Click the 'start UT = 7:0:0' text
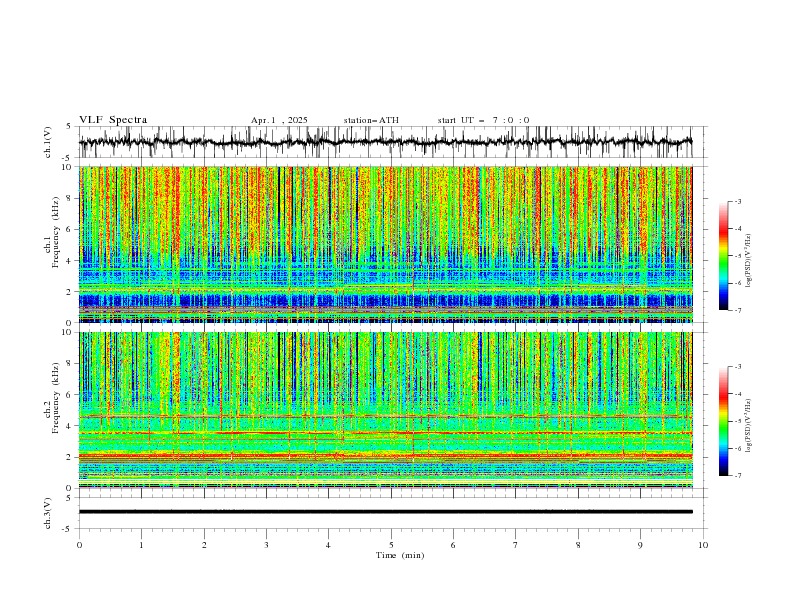 pos(484,120)
